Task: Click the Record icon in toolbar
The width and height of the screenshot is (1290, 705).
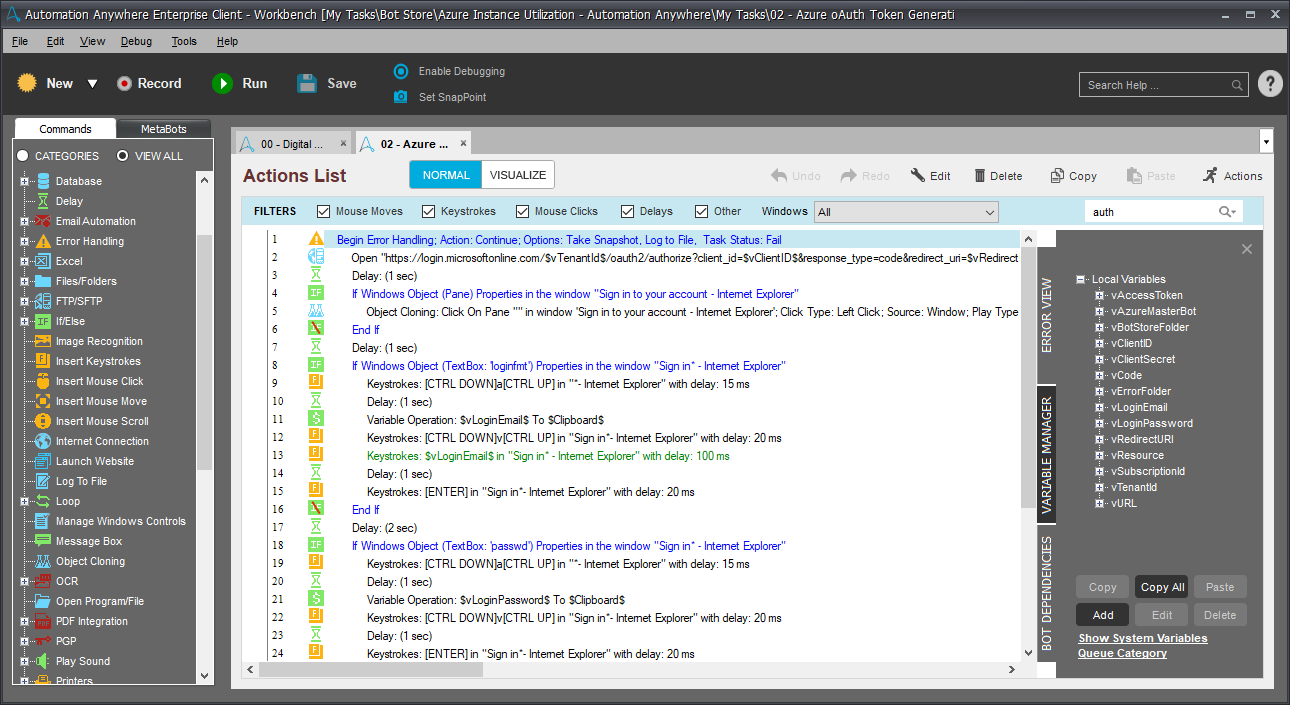Action: click(124, 84)
